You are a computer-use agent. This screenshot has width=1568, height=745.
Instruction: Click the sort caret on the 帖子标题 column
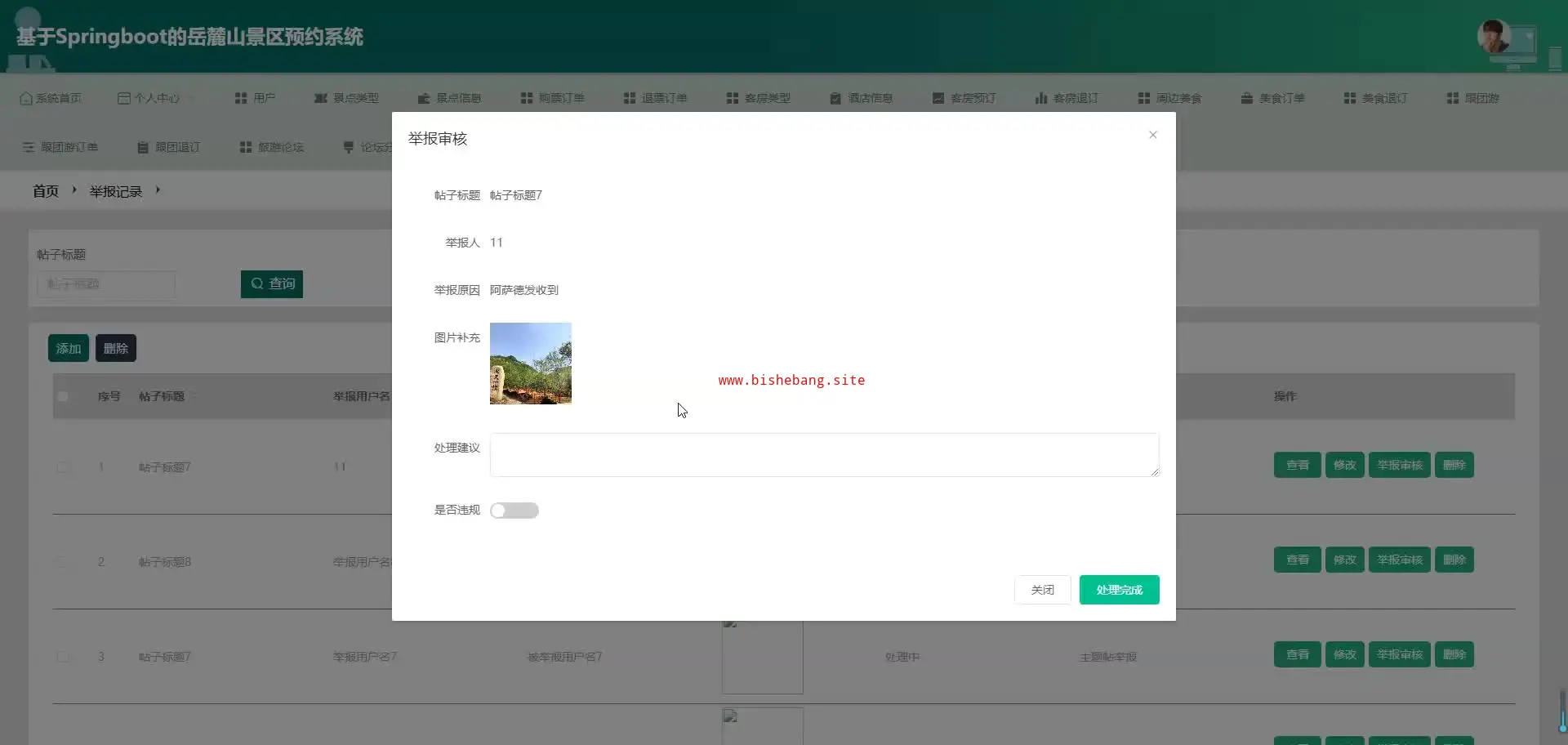tap(194, 396)
